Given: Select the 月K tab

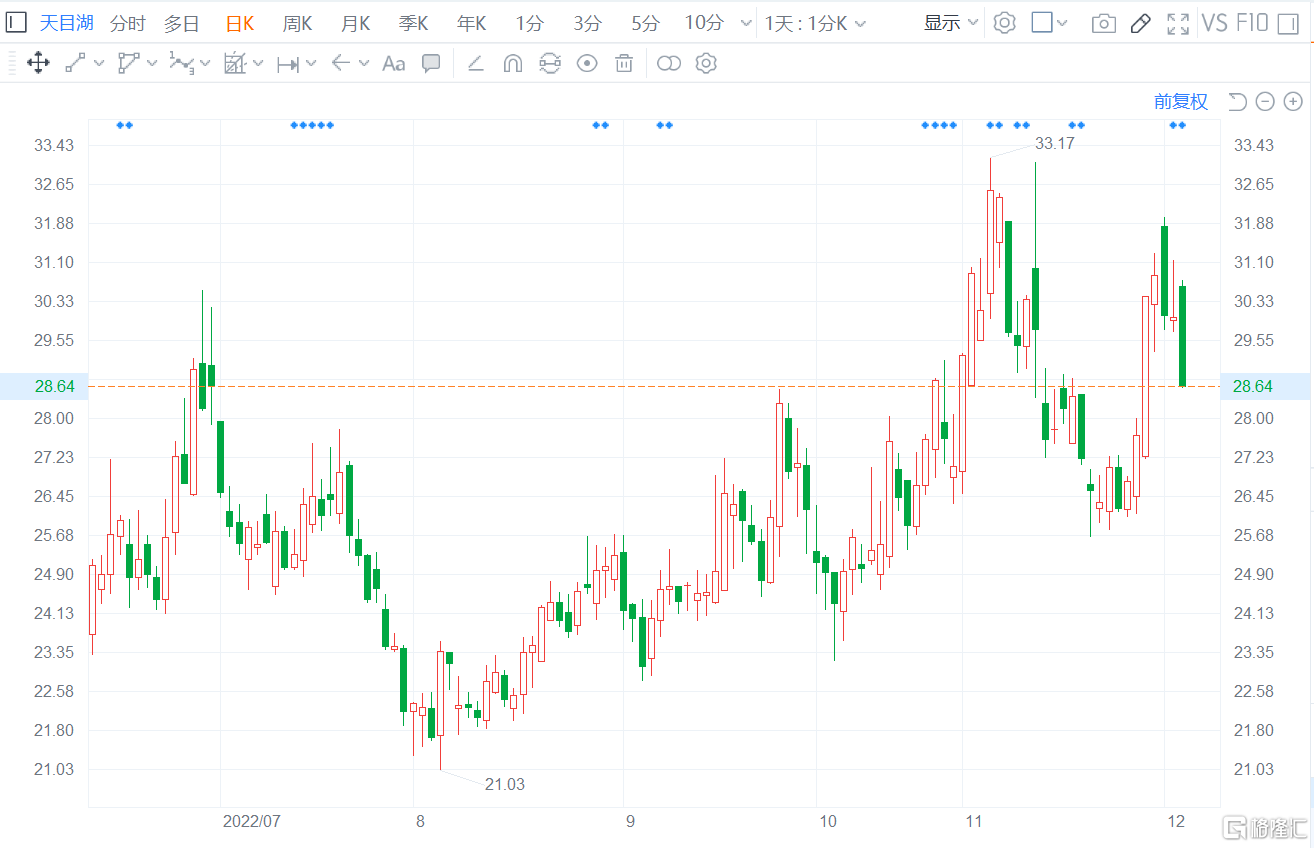Looking at the screenshot, I should [355, 23].
